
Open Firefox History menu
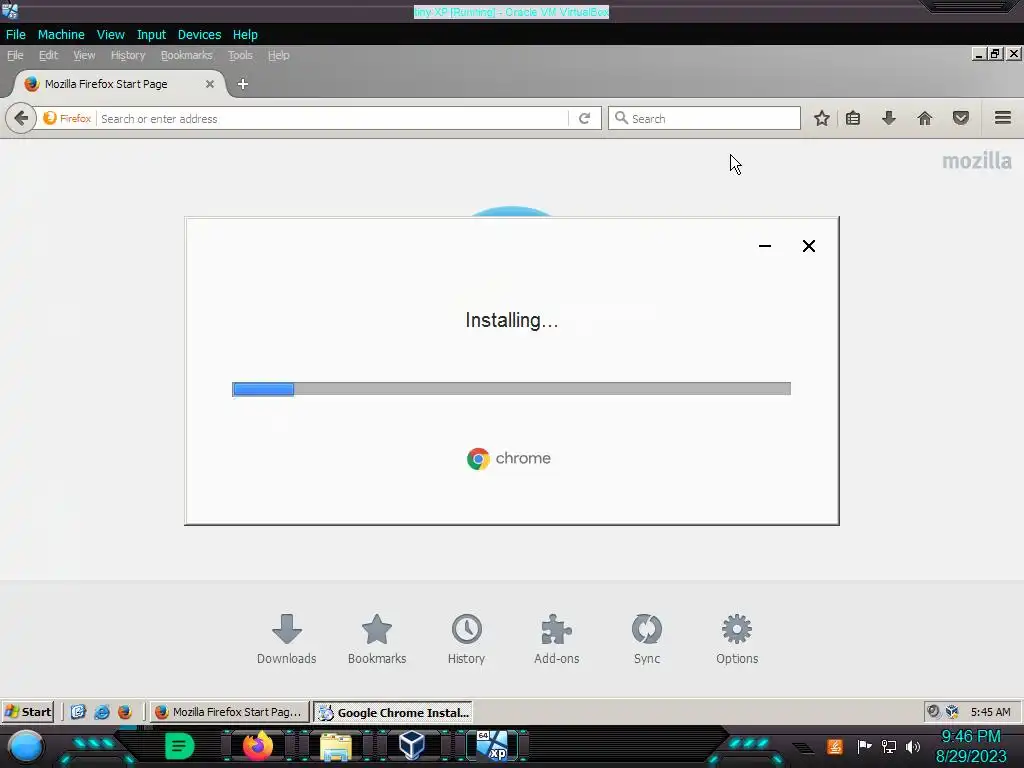(128, 56)
